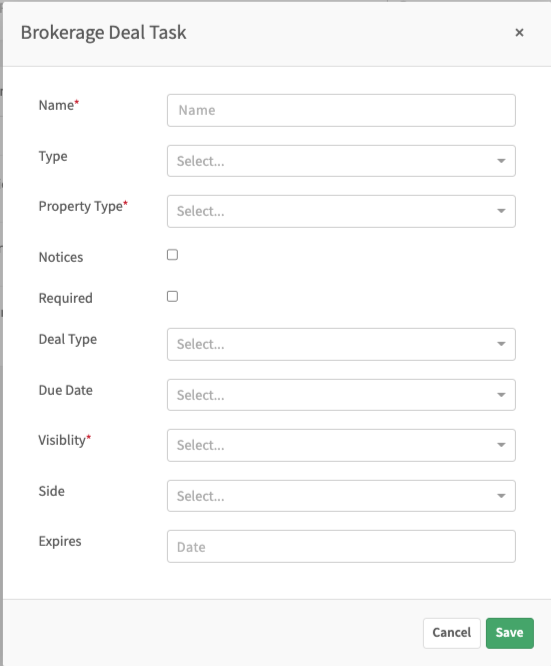551x666 pixels.
Task: Click the caret arrow of Property Type
Action: [501, 211]
